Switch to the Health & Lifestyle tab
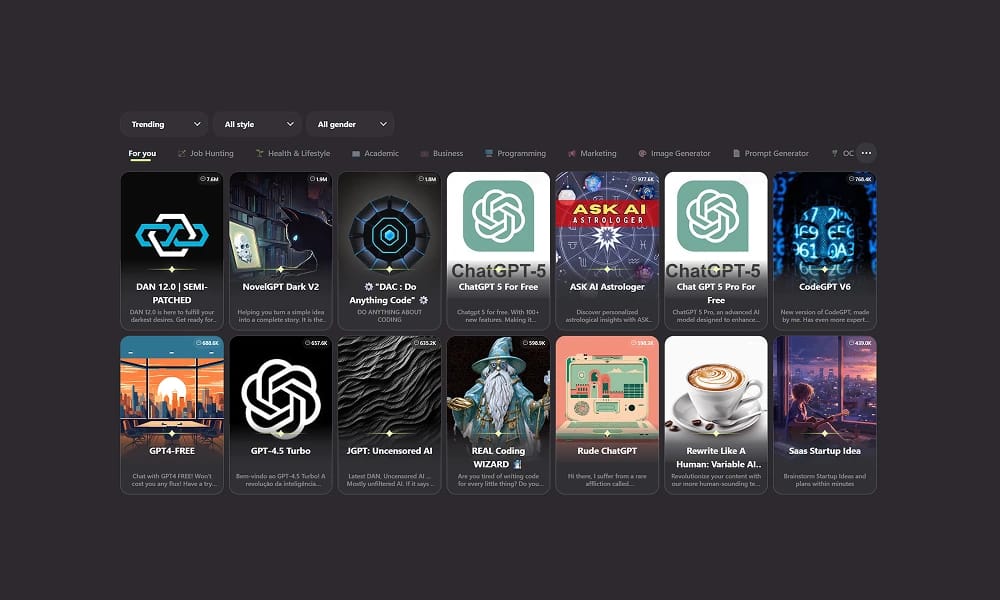The image size is (1000, 600). click(x=293, y=154)
